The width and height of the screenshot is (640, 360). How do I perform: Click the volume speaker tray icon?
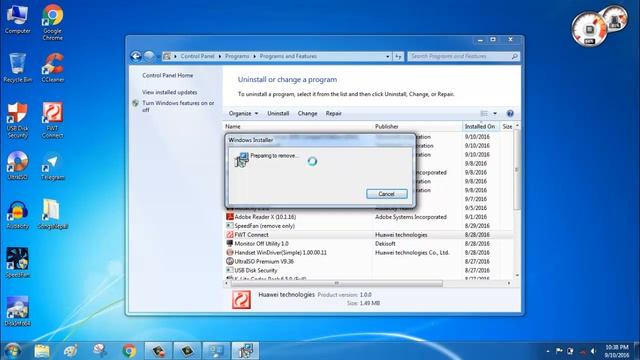tap(594, 351)
